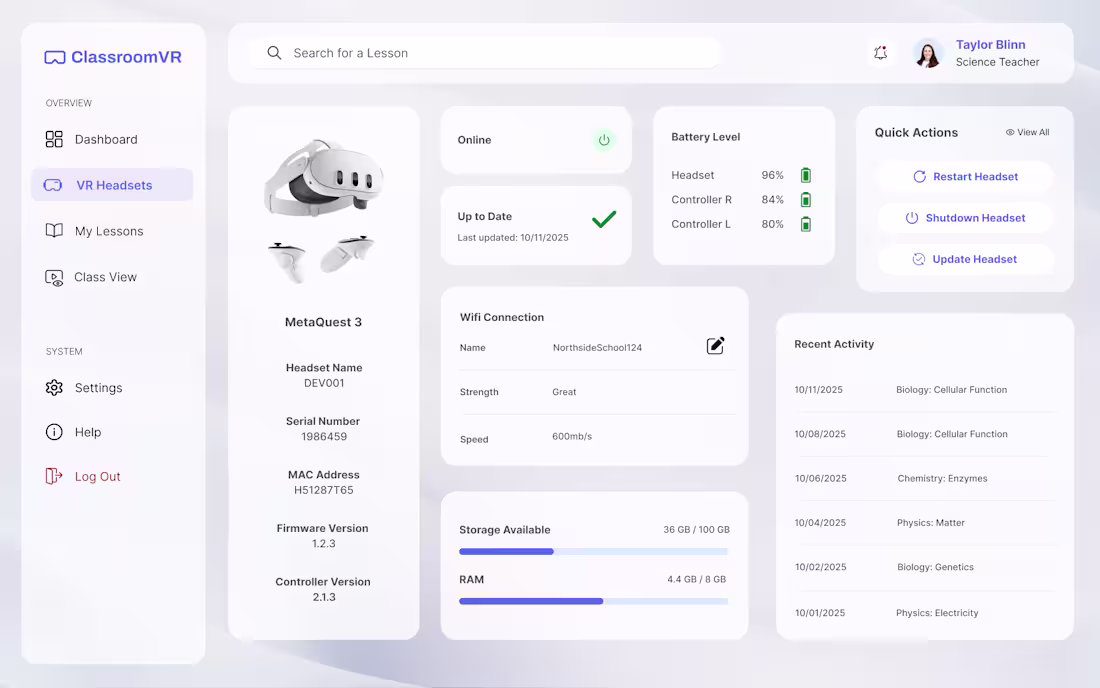Toggle the Online power button
Screen dimensions: 1100x688
(x=604, y=140)
